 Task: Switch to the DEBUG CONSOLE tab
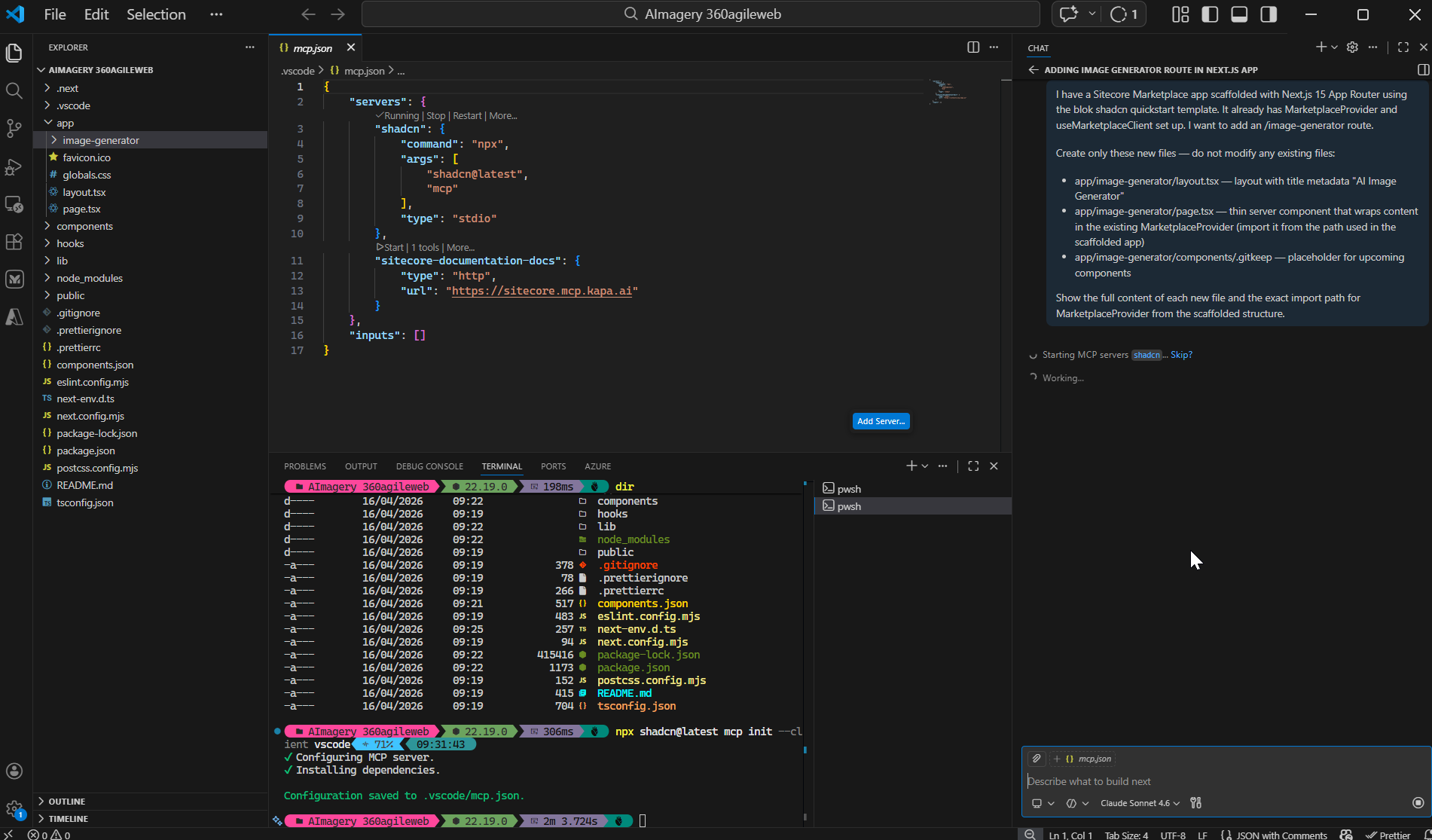click(x=429, y=466)
